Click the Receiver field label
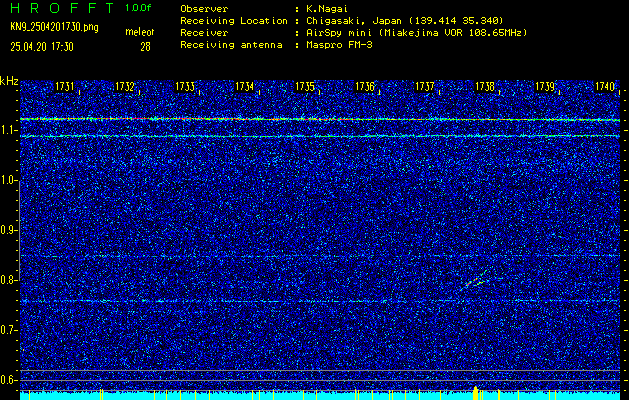The image size is (629, 400). (204, 33)
